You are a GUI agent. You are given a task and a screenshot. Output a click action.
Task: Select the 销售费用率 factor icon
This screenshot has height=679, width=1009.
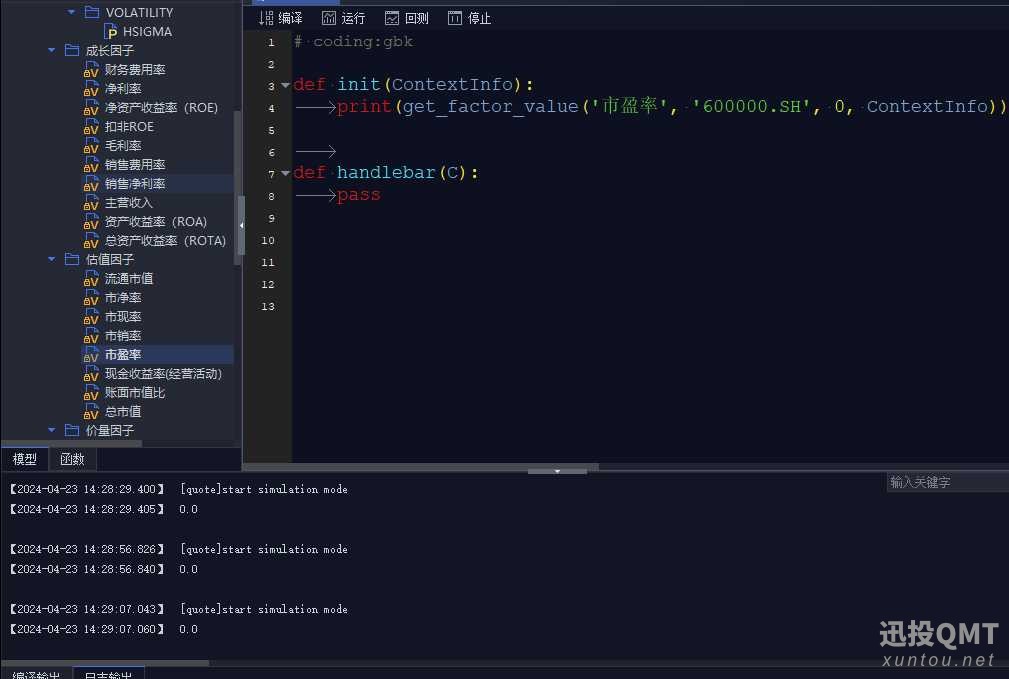click(x=91, y=165)
